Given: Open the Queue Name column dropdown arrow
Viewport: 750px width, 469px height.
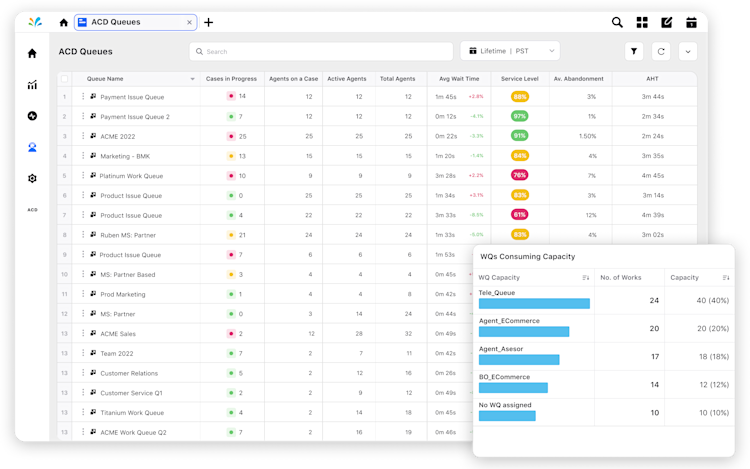Looking at the screenshot, I should [x=192, y=79].
